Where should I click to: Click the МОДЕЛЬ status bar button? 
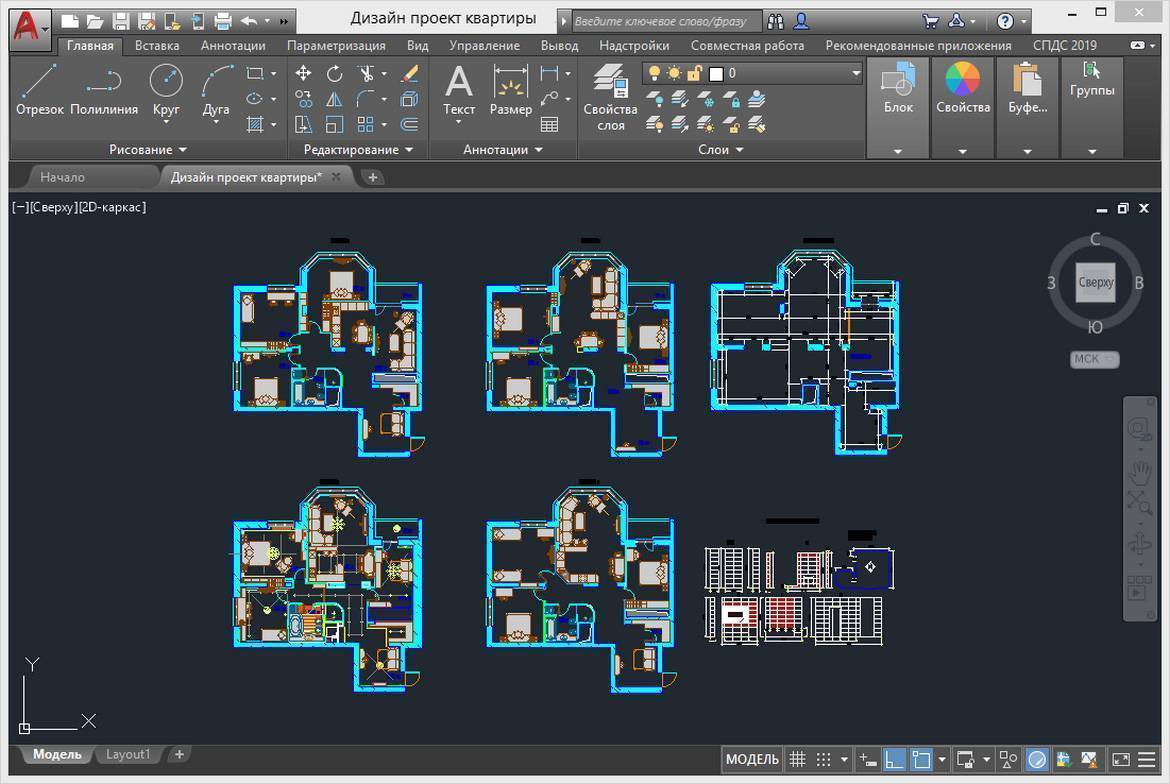[751, 760]
